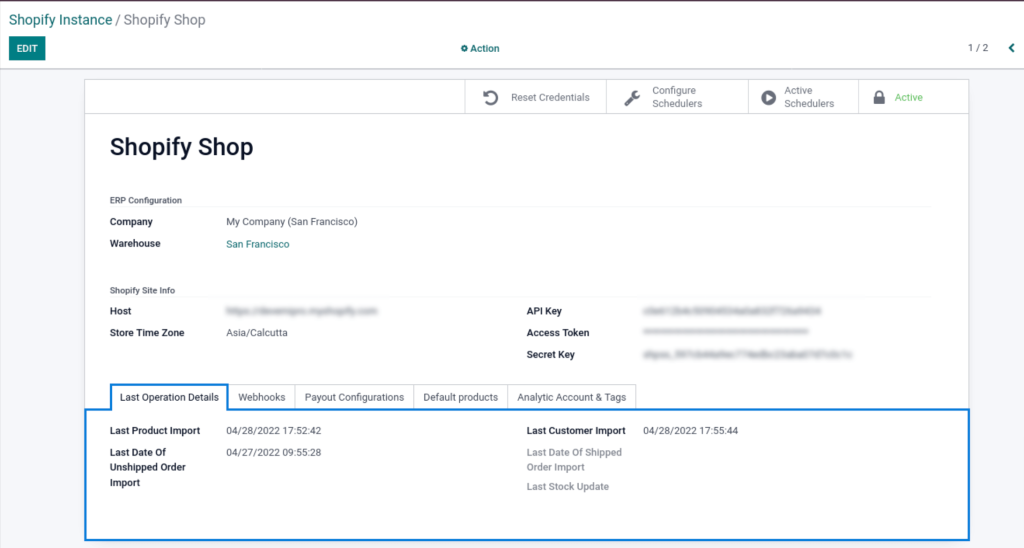Go back to Shopify Instance breadcrumb
Screen dimensions: 1024x548
60,20
